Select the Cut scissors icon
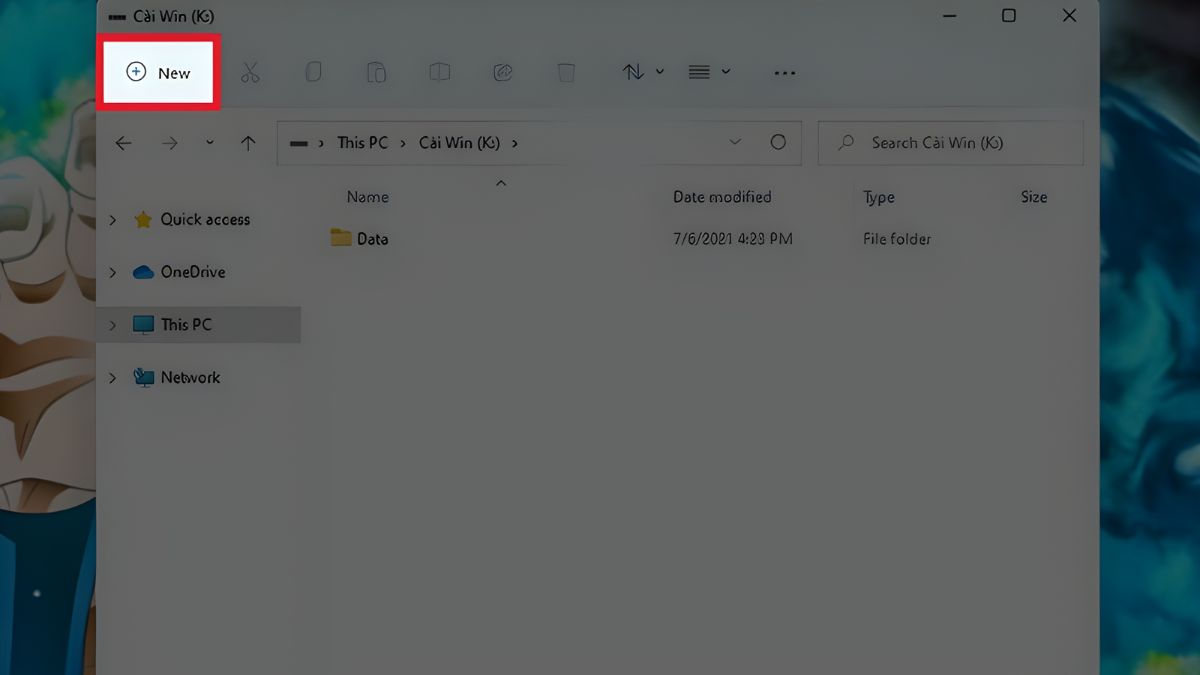This screenshot has width=1200, height=675. pos(250,73)
